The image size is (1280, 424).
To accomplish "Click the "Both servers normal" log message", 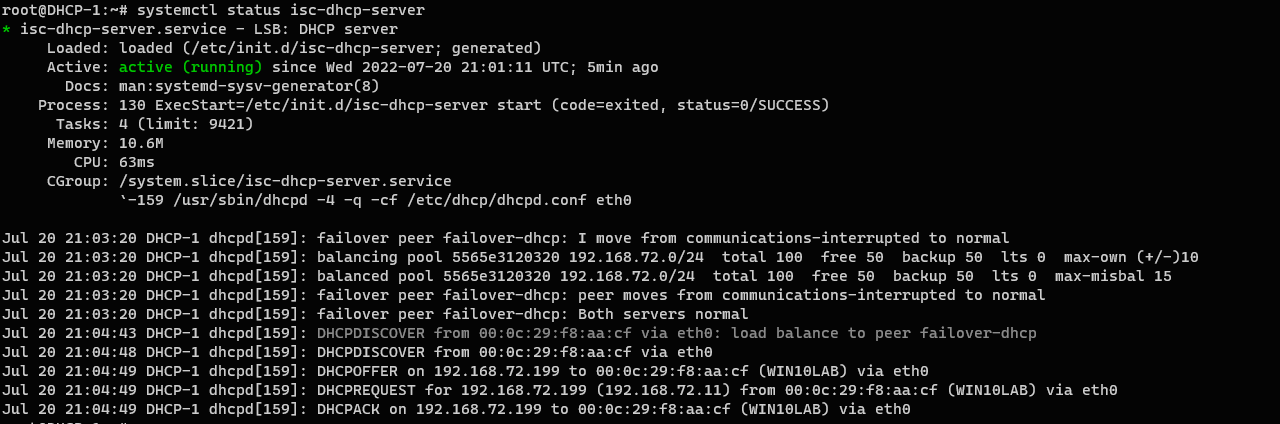I will point(664,314).
